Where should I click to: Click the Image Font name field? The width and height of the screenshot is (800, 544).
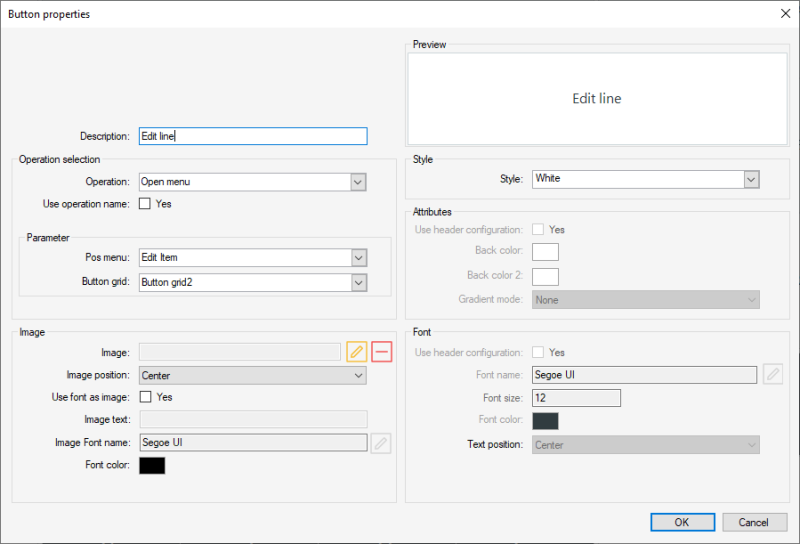[x=254, y=442]
